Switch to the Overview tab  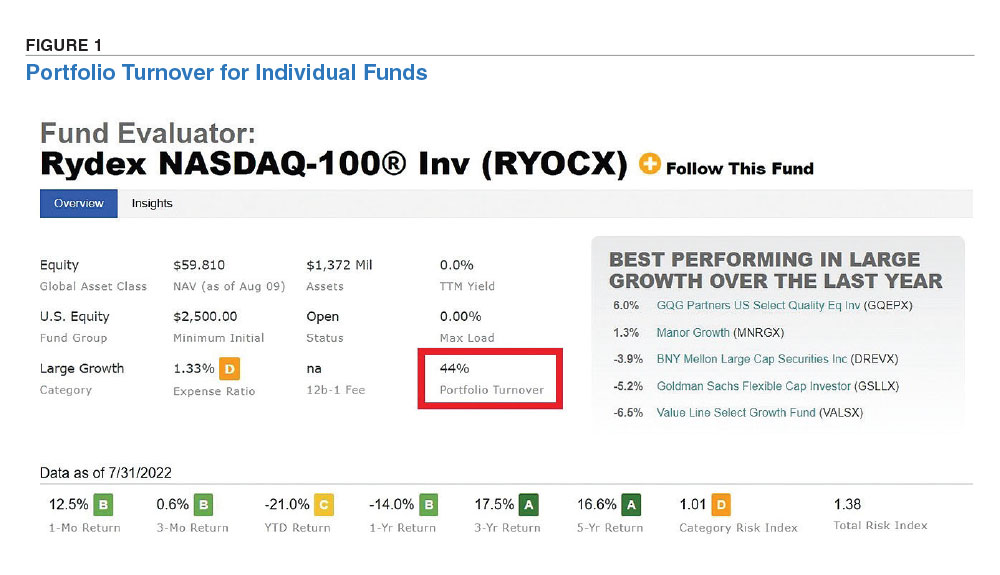(78, 203)
